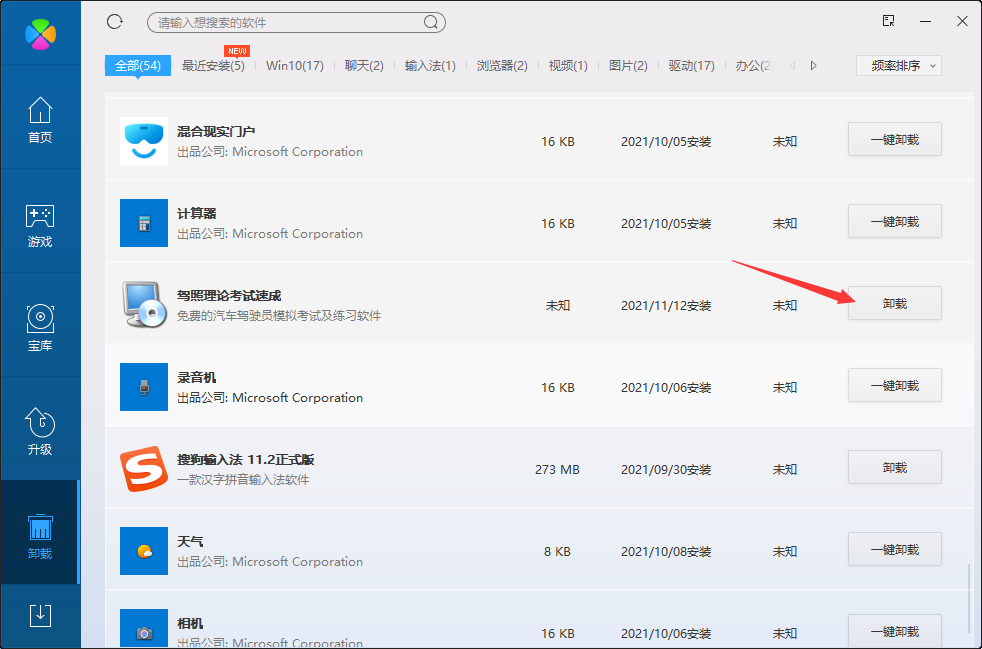Image resolution: width=982 pixels, height=649 pixels.
Task: Switch to 视频(1) tab
Action: point(568,66)
